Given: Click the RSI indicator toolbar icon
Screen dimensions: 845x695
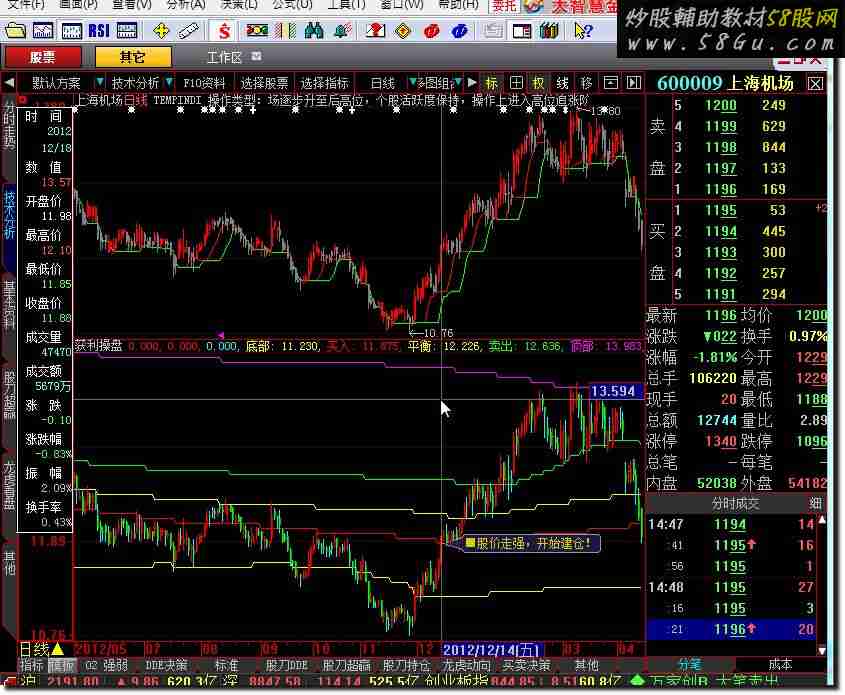Looking at the screenshot, I should [99, 31].
